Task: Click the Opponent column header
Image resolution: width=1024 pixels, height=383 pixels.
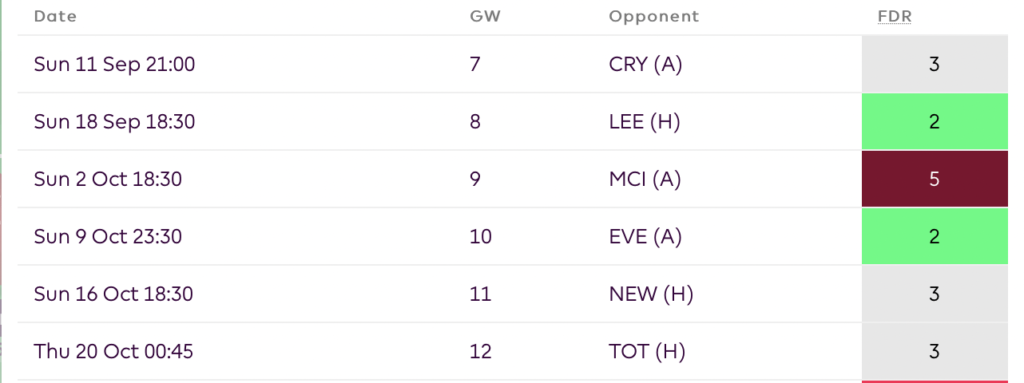Action: coord(654,16)
